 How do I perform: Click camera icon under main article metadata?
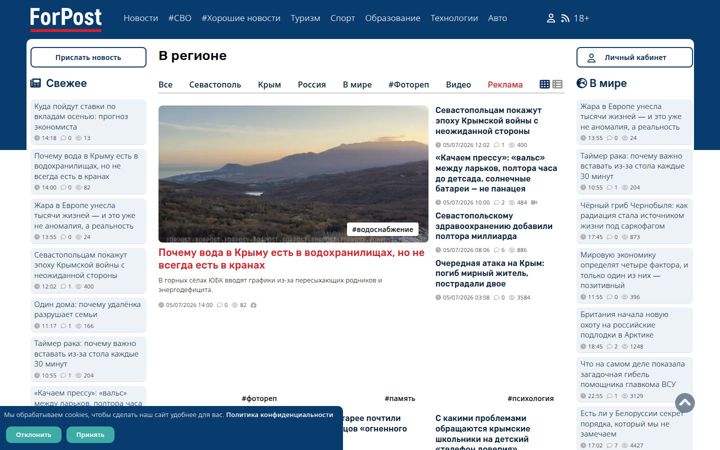253,305
